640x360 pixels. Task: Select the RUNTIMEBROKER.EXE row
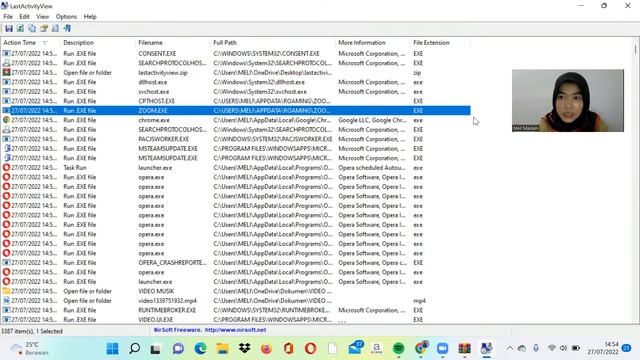(236, 310)
